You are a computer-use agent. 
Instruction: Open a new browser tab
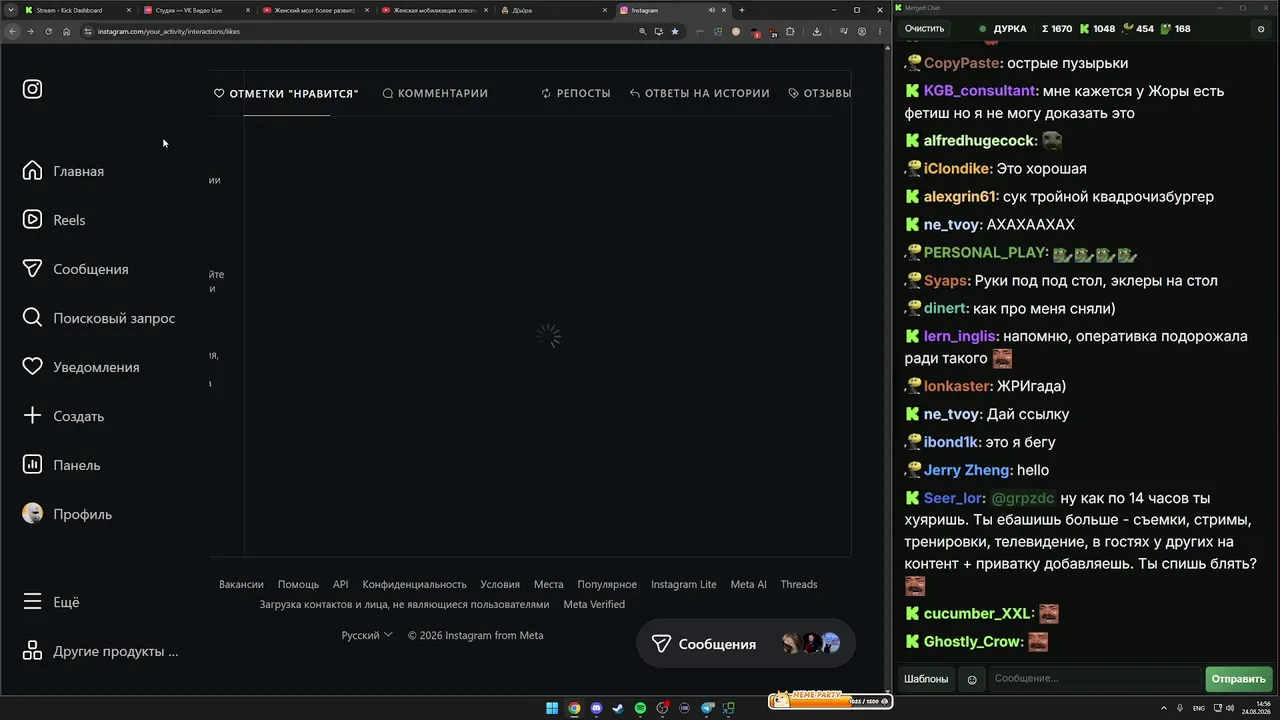742,10
